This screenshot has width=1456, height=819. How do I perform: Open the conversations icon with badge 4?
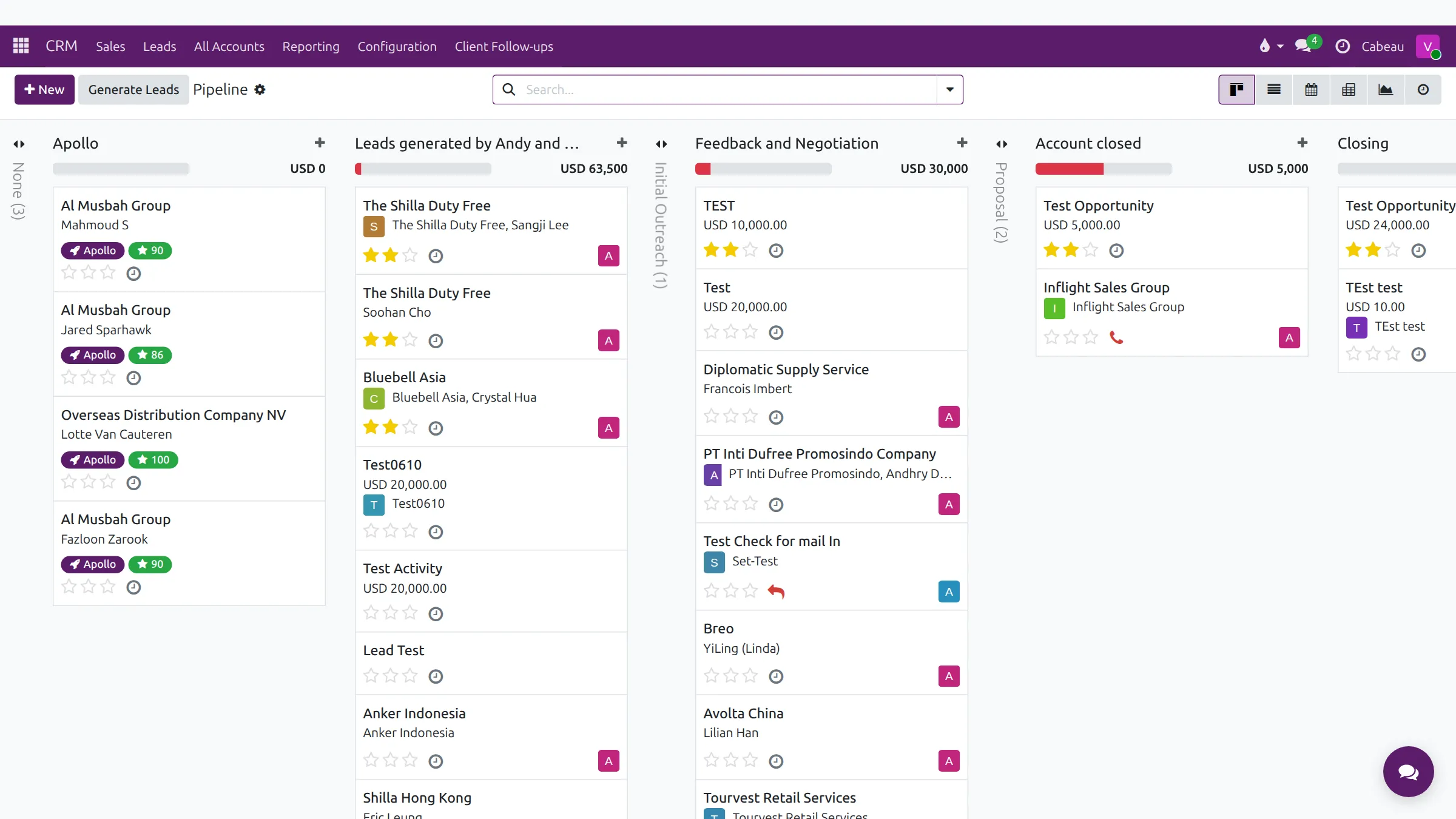pyautogui.click(x=1305, y=46)
